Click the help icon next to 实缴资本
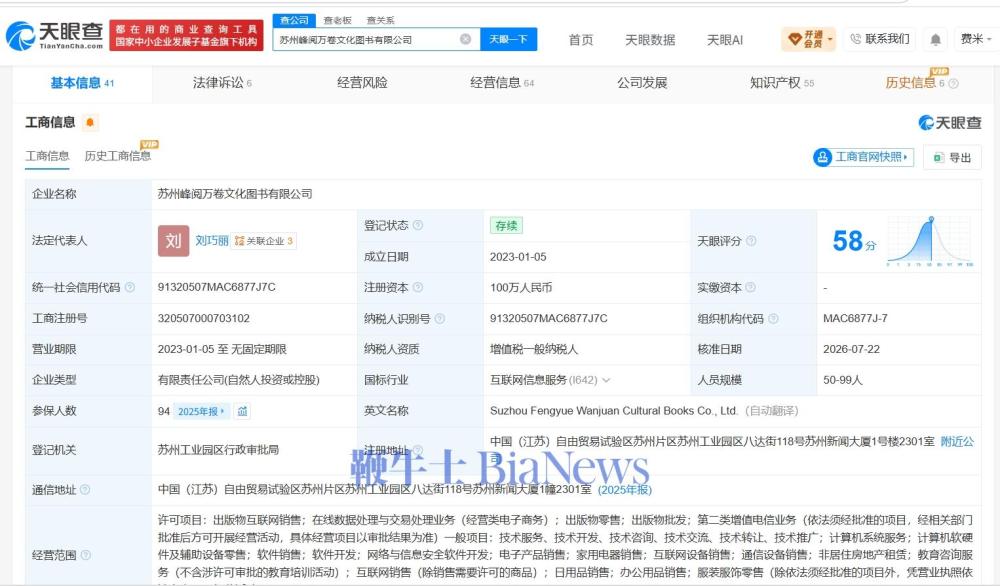 [751, 288]
